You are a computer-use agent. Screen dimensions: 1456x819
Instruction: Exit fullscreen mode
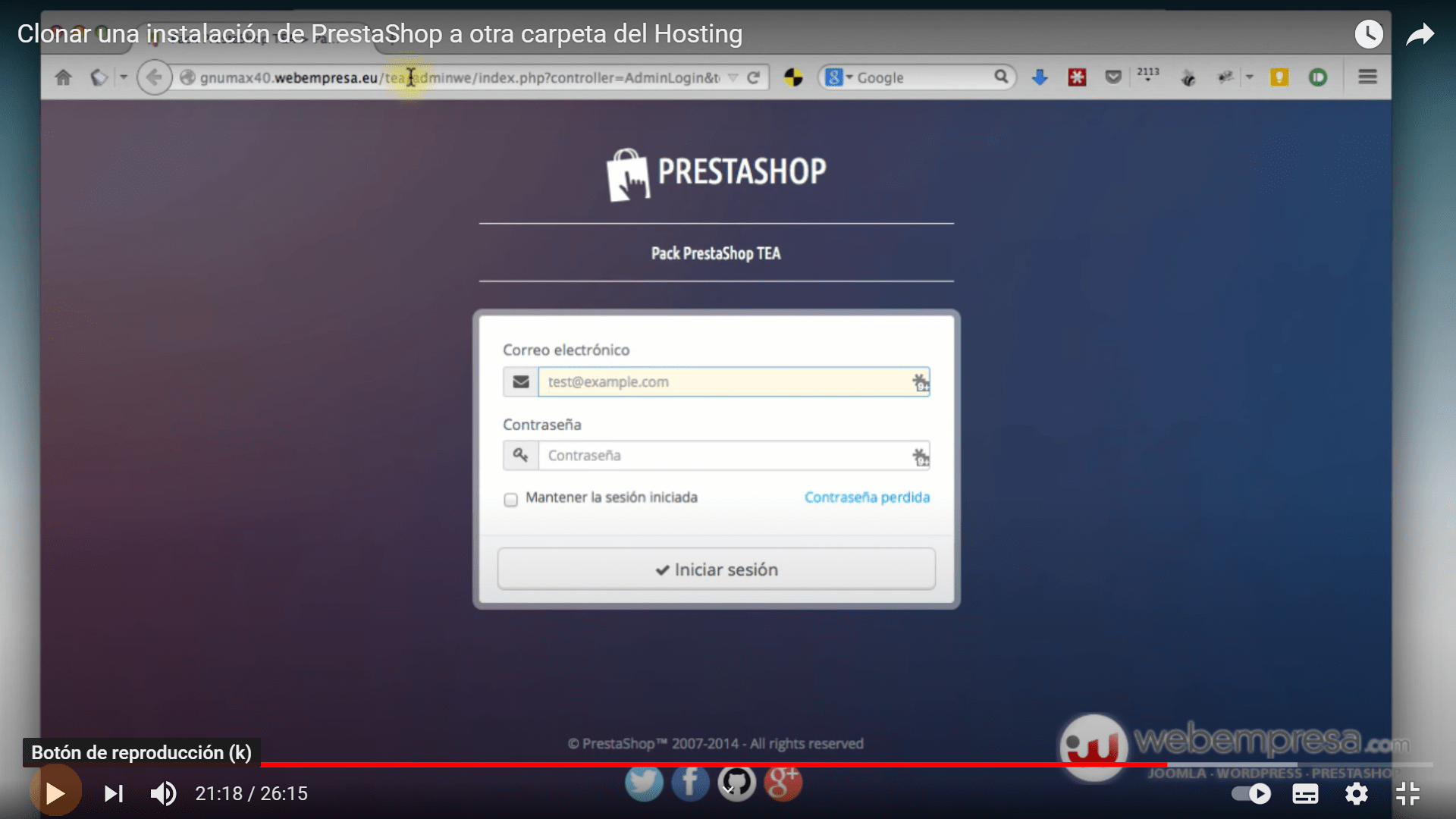[x=1407, y=793]
